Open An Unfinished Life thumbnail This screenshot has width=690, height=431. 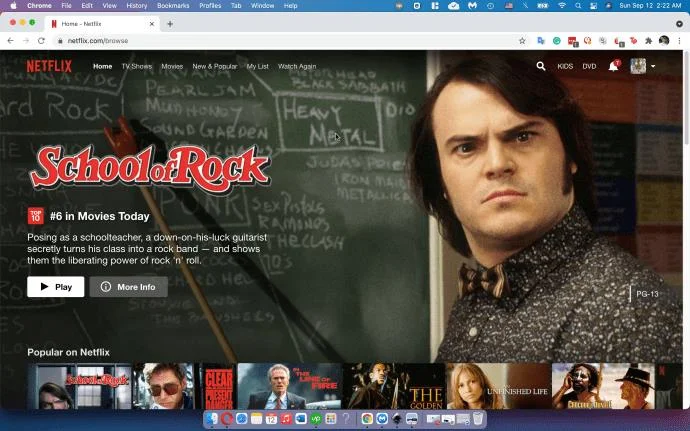(x=499, y=386)
